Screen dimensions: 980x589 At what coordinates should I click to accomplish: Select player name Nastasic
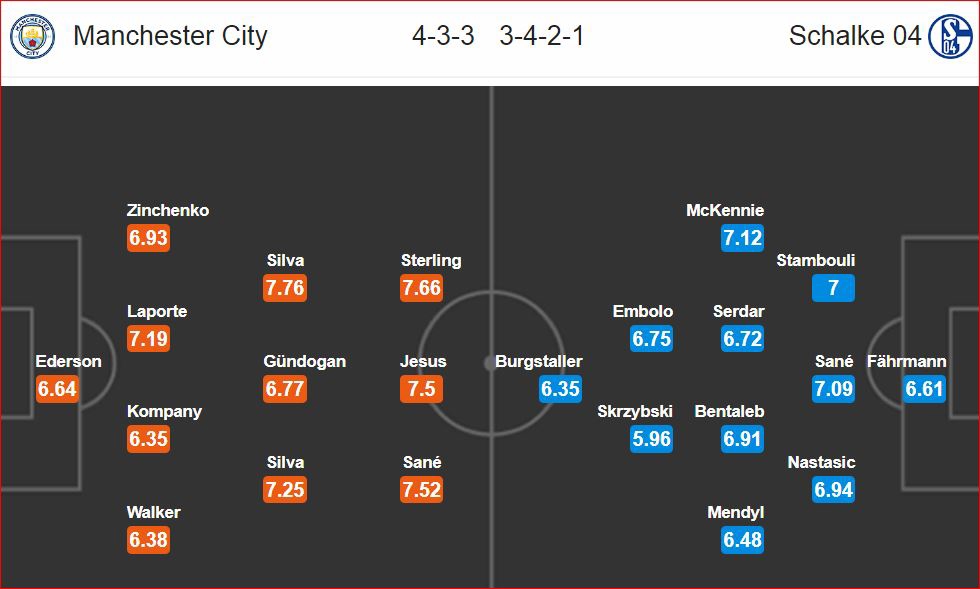821,462
